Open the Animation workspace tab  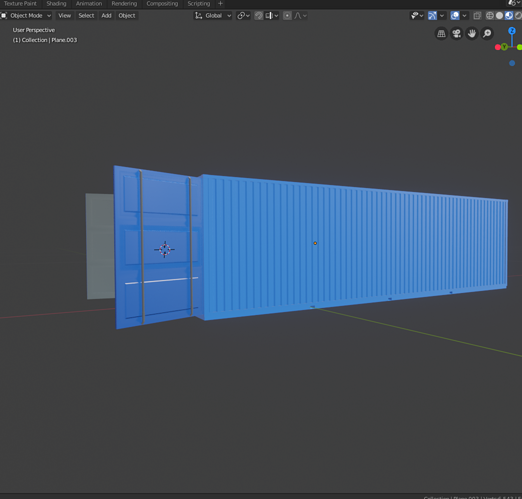coord(89,4)
